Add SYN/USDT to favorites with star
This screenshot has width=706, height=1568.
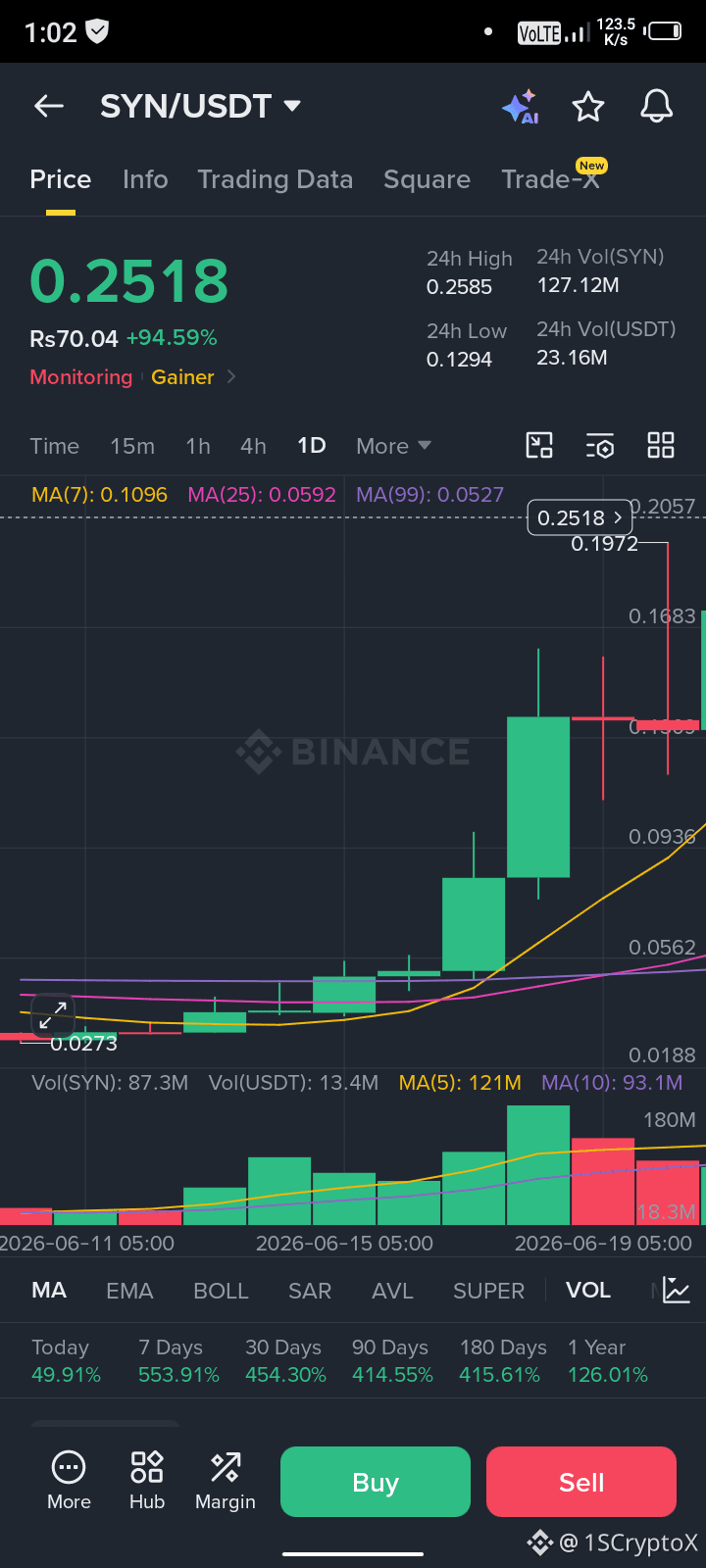pos(588,106)
